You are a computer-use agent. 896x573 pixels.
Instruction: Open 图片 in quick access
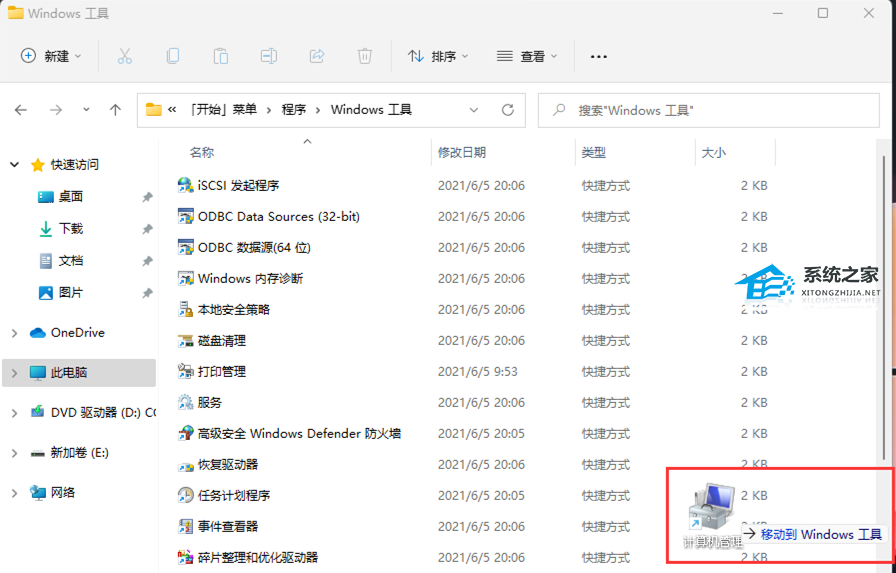pyautogui.click(x=70, y=292)
